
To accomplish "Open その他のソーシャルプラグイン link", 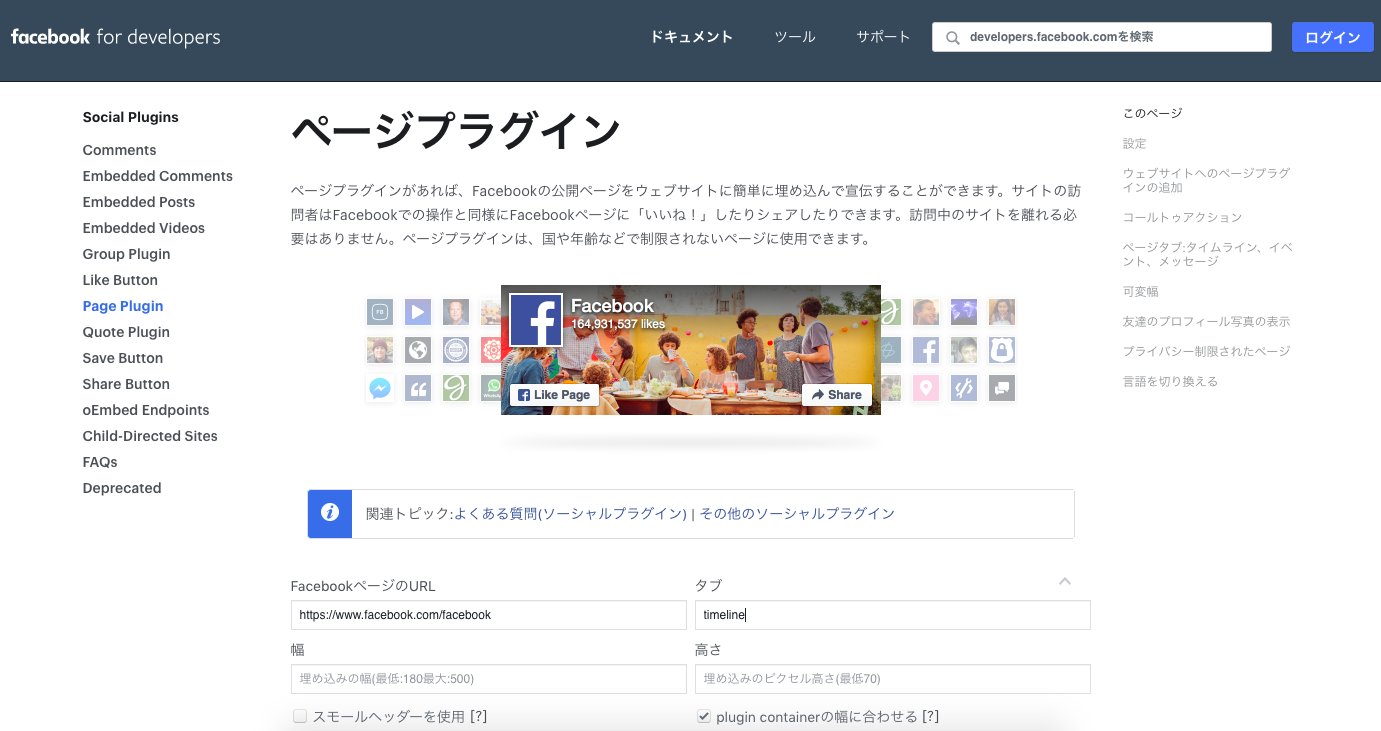I will pyautogui.click(x=797, y=514).
